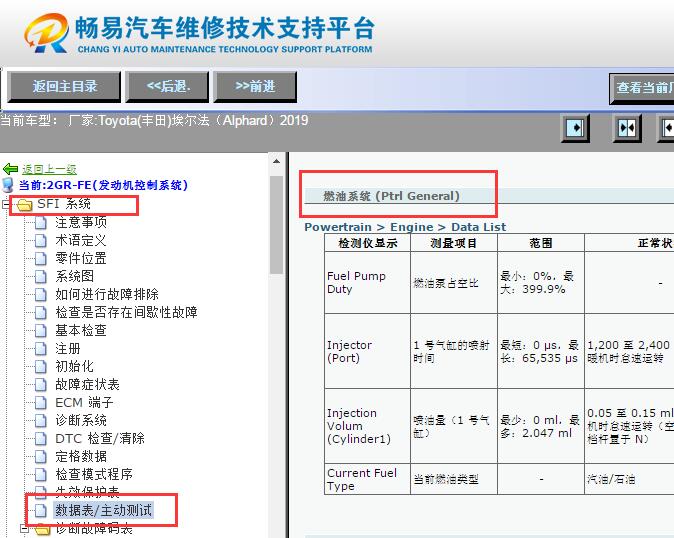Click the document icon beside 数据表/主动测试
This screenshot has height=538, width=674.
coord(41,511)
